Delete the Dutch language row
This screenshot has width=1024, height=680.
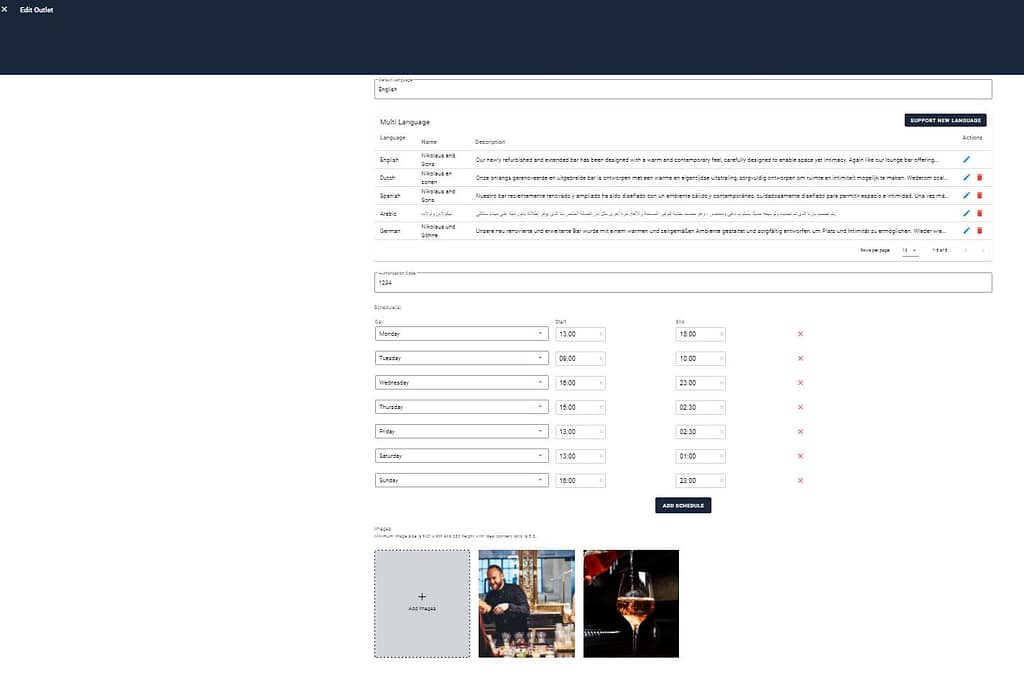979,178
